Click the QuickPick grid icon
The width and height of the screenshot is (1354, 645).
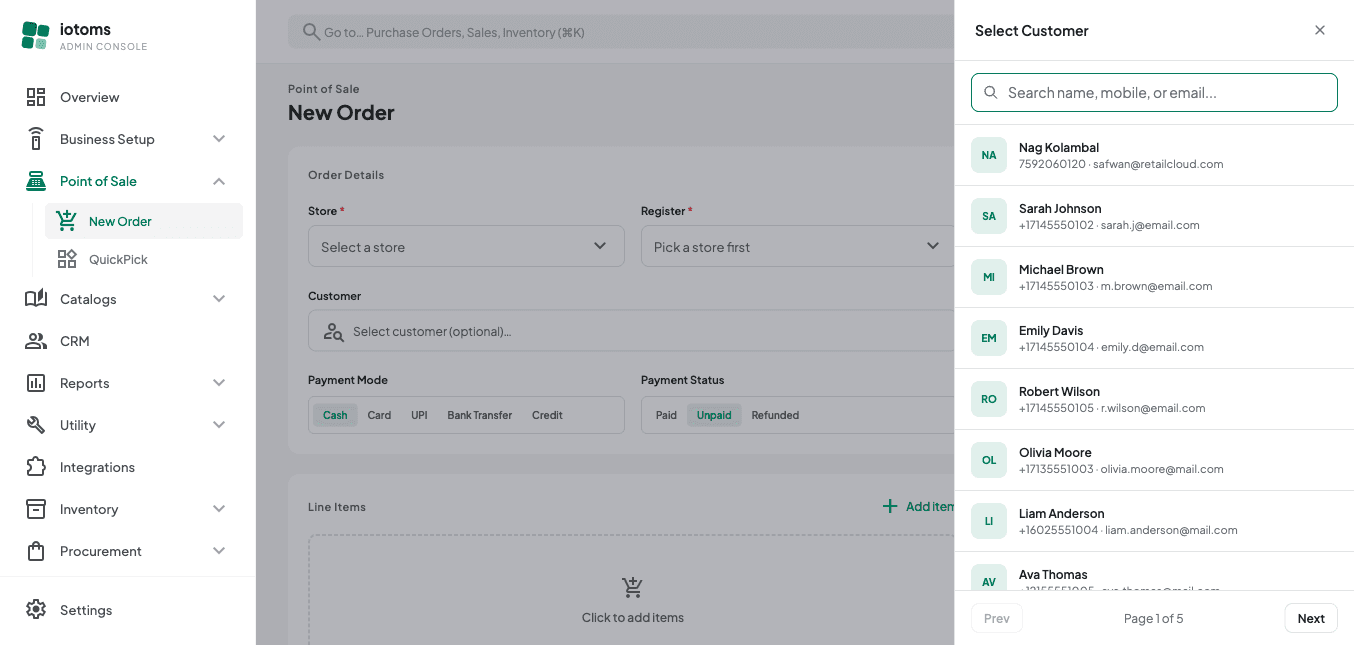click(67, 259)
